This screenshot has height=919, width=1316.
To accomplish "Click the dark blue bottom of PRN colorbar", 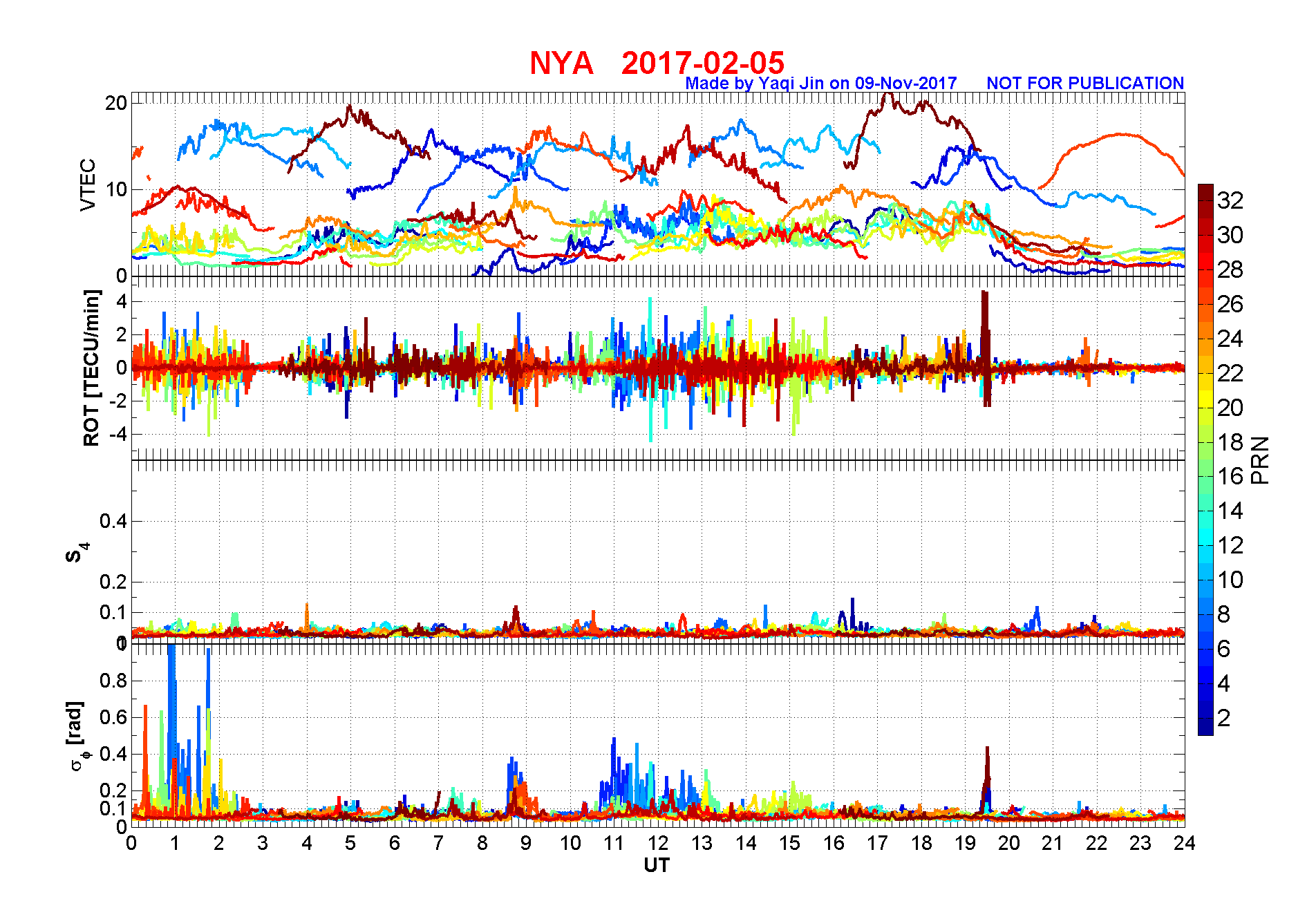I will [x=1205, y=728].
